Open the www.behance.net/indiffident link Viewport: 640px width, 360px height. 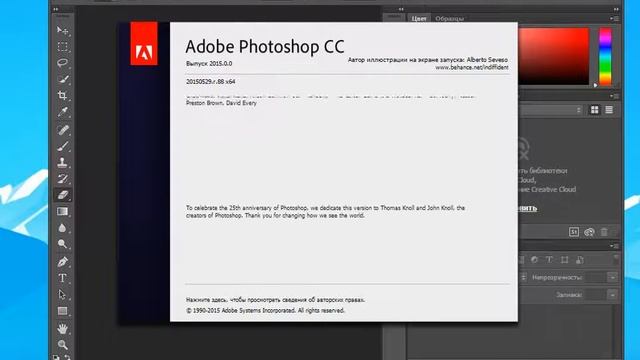[x=472, y=67]
